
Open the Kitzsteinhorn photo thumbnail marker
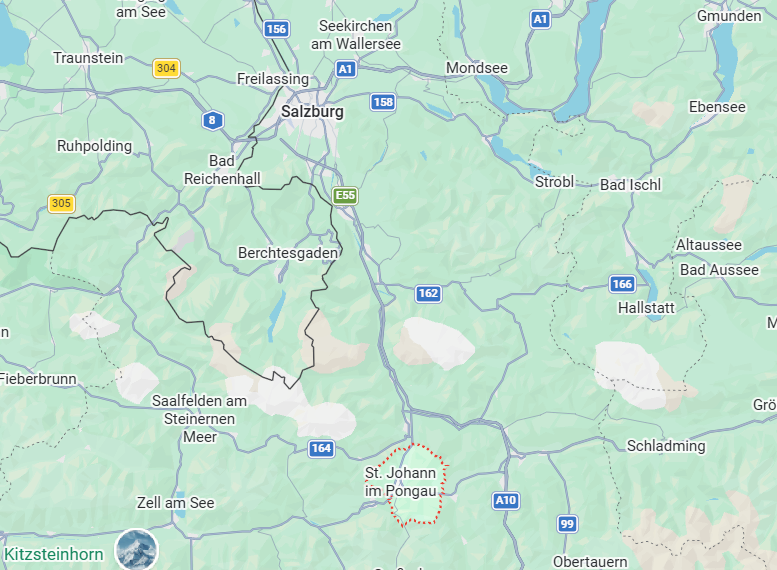click(136, 550)
